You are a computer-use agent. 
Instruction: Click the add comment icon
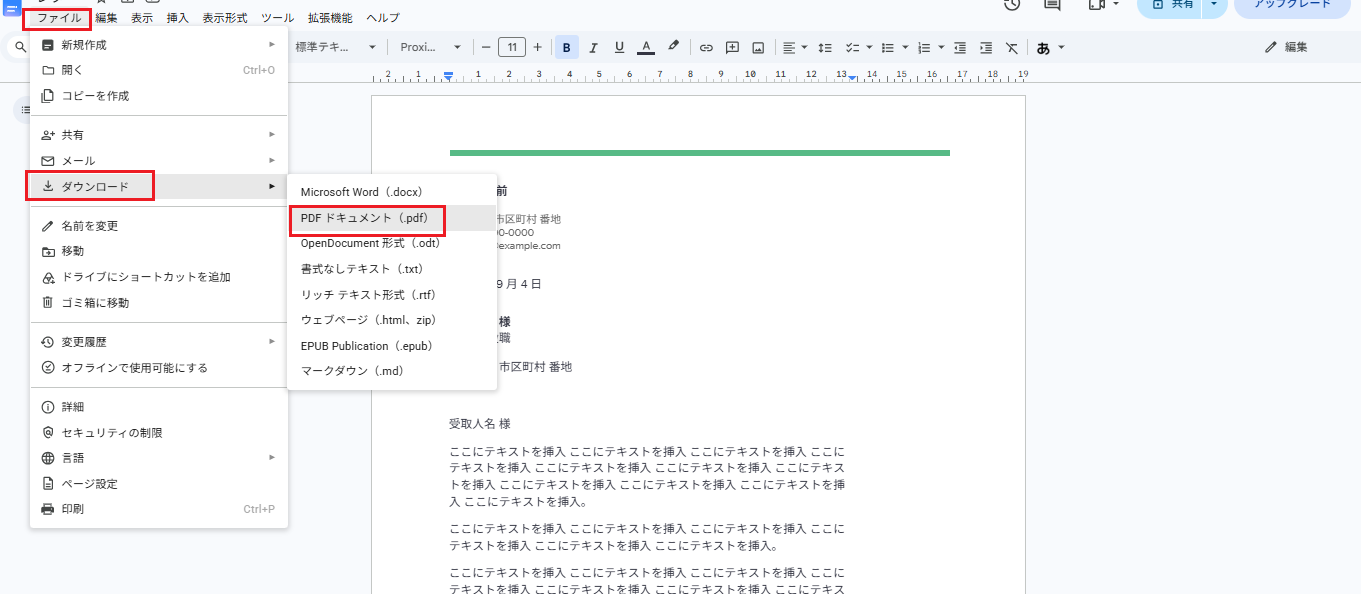(x=732, y=47)
